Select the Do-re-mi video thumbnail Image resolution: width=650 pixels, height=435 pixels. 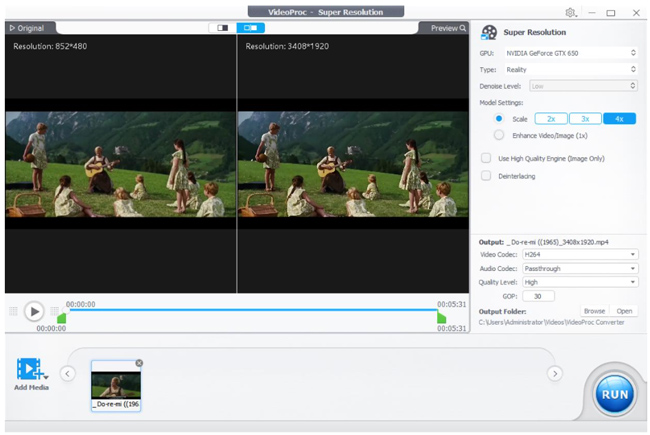click(x=116, y=386)
